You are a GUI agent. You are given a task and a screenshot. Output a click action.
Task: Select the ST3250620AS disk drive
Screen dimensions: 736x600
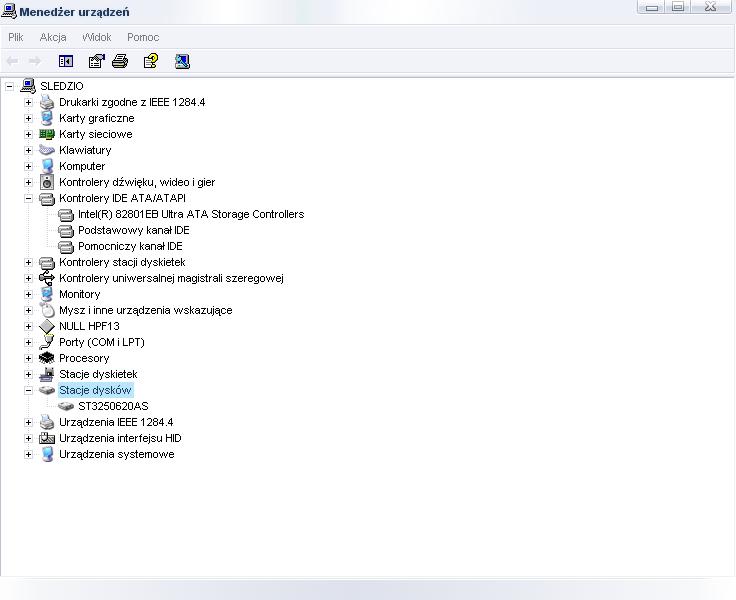click(x=113, y=406)
